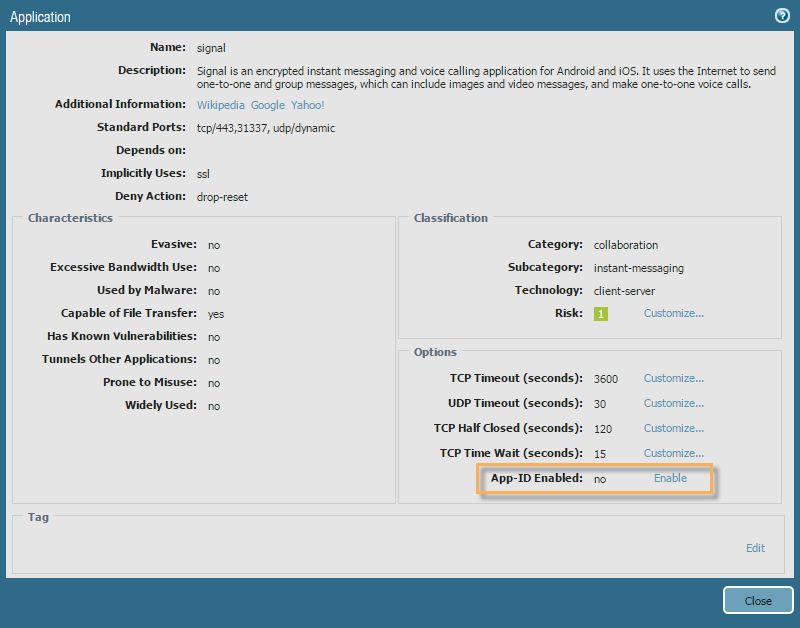Open the help icon in title bar
The height and width of the screenshot is (628, 800).
782,16
